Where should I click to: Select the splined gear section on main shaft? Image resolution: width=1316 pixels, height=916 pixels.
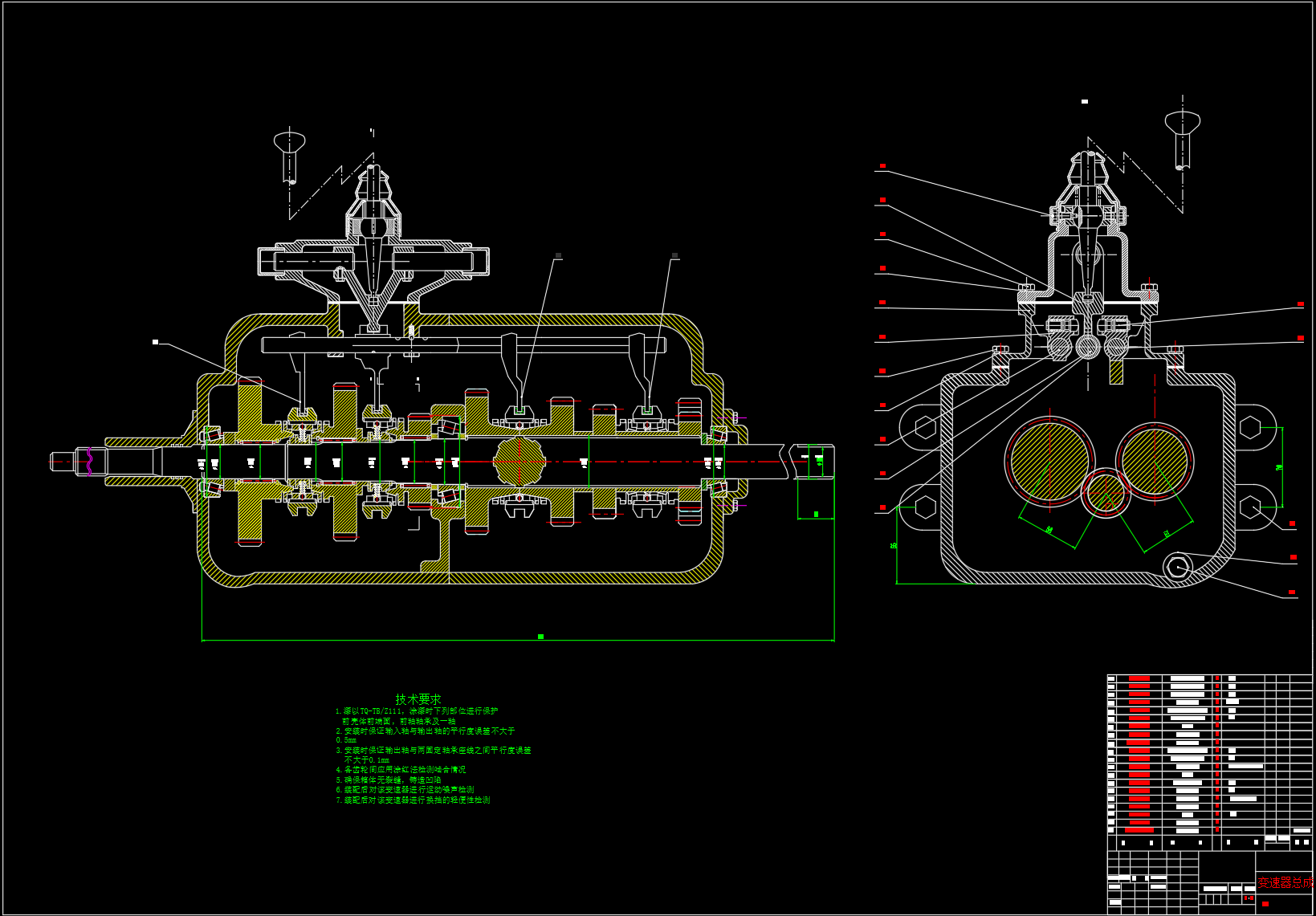tap(519, 462)
